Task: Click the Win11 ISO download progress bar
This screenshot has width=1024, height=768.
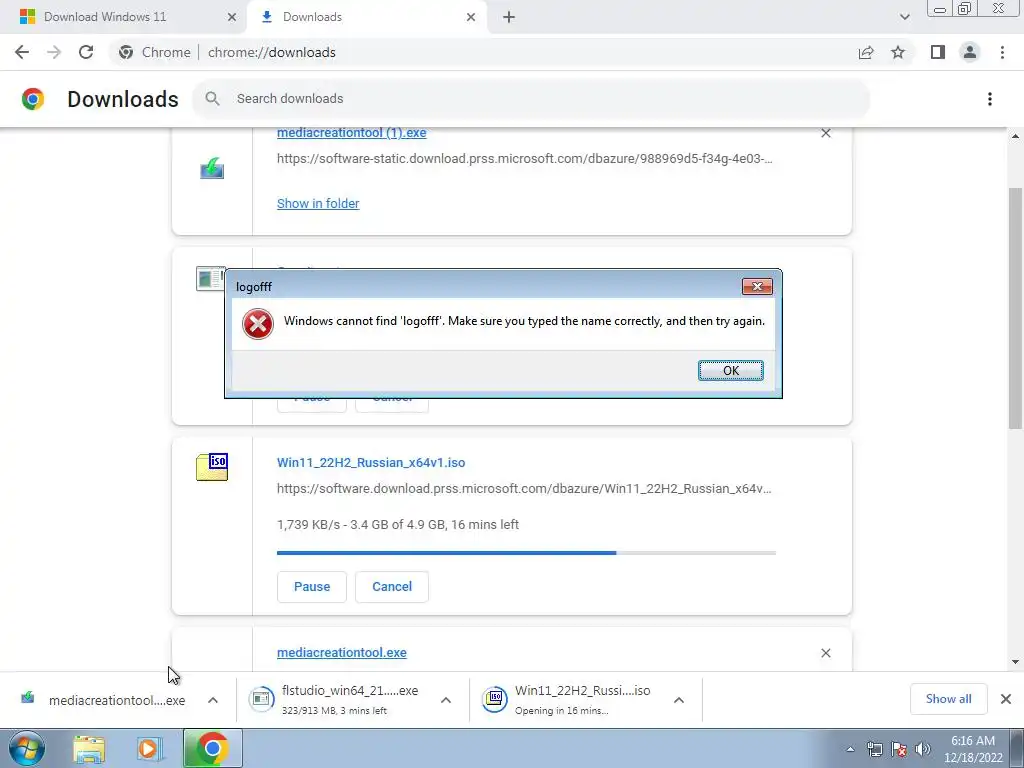Action: pyautogui.click(x=526, y=553)
